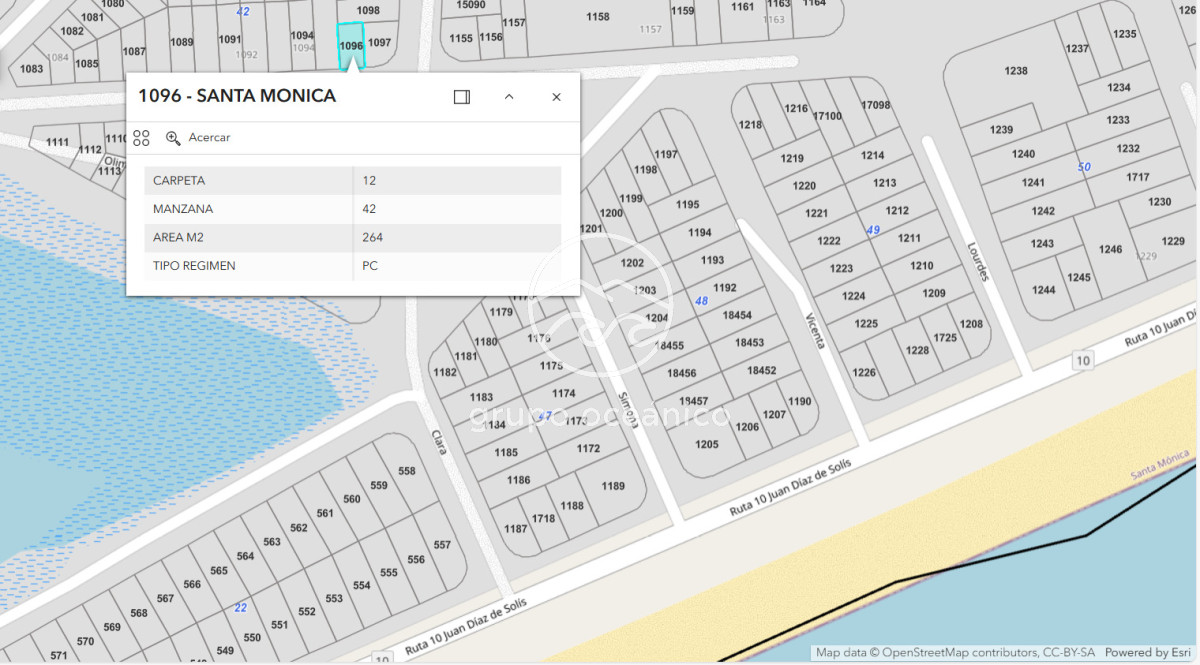
Task: Select parcel 557 on the map
Action: 442,545
